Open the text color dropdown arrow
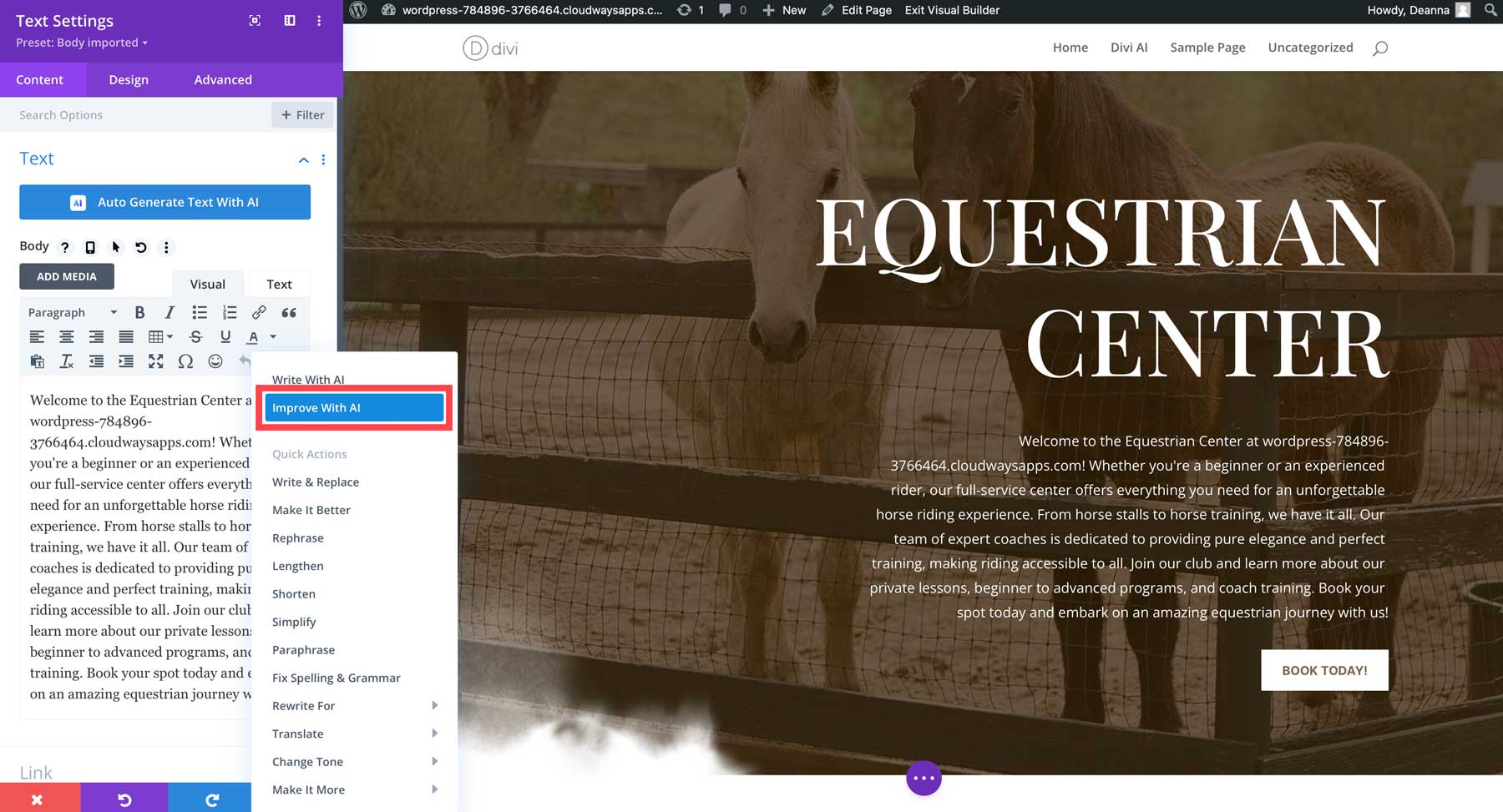1503x812 pixels. tap(273, 337)
